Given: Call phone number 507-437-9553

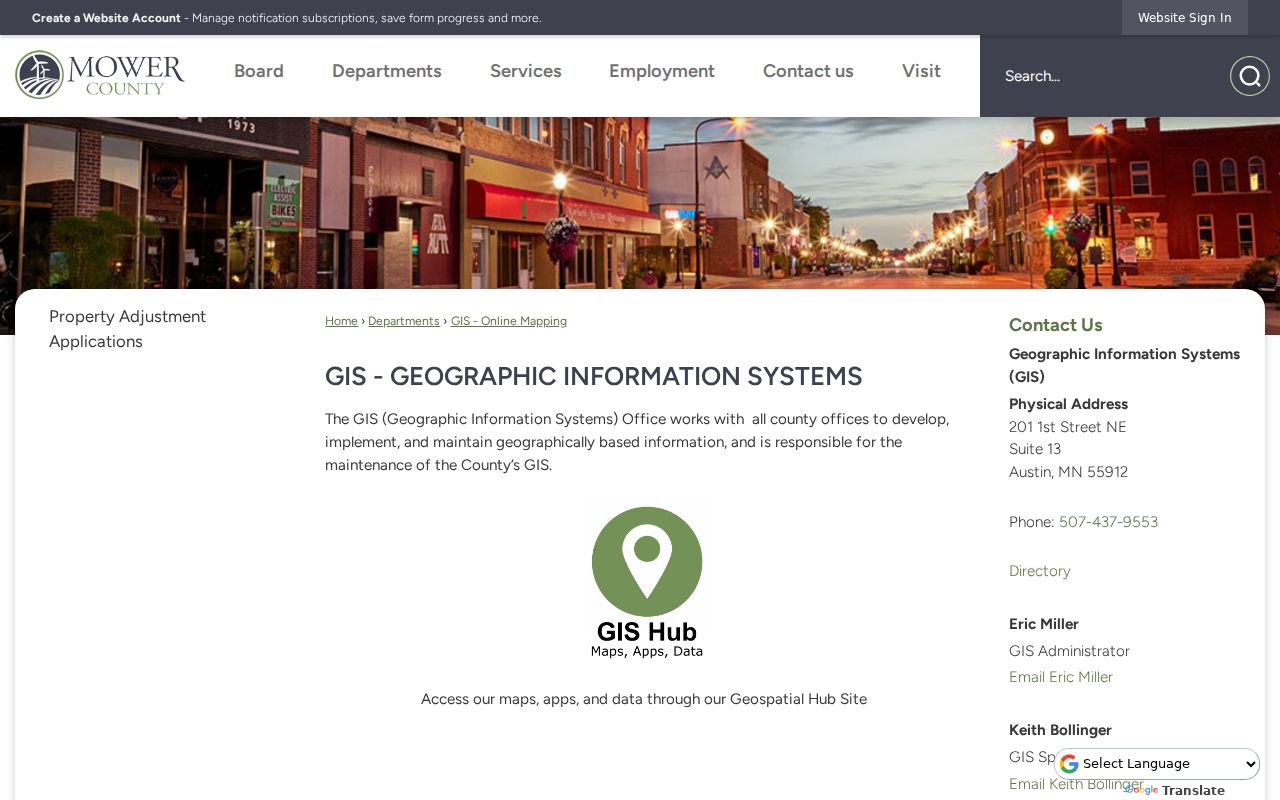Looking at the screenshot, I should click(x=1108, y=522).
